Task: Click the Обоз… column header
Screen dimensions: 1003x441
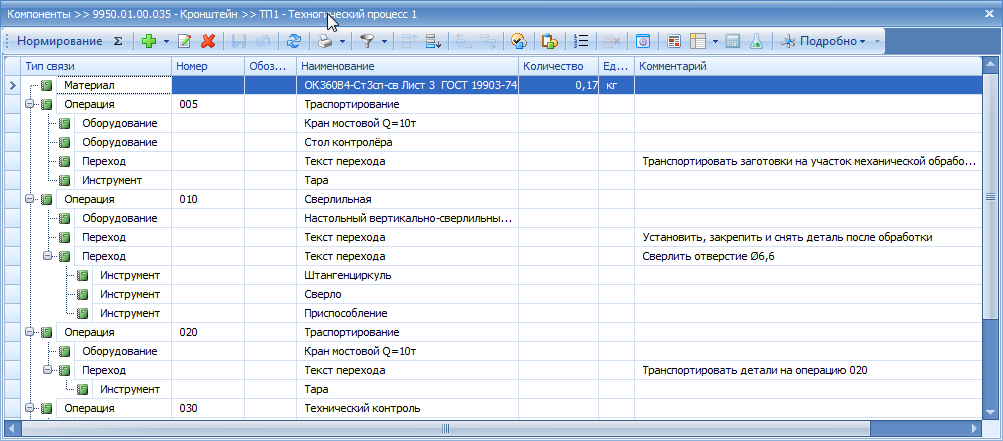Action: tap(271, 66)
